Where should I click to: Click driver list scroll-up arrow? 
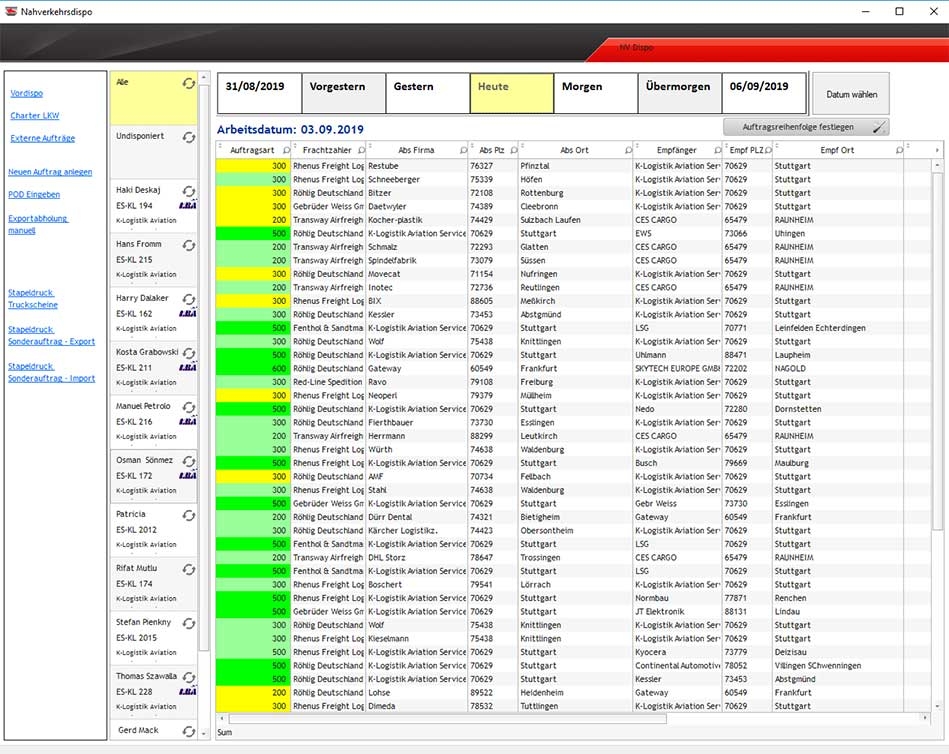point(204,78)
